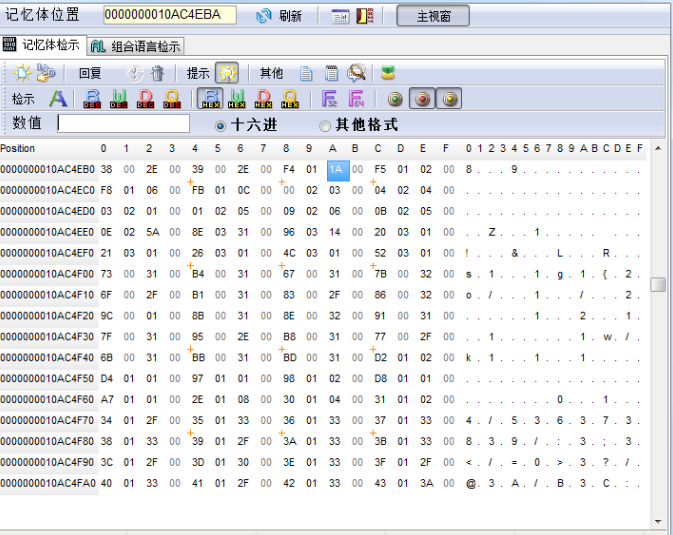673x535 pixels.
Task: Select Byte DEC display format icon
Action: tap(92, 98)
